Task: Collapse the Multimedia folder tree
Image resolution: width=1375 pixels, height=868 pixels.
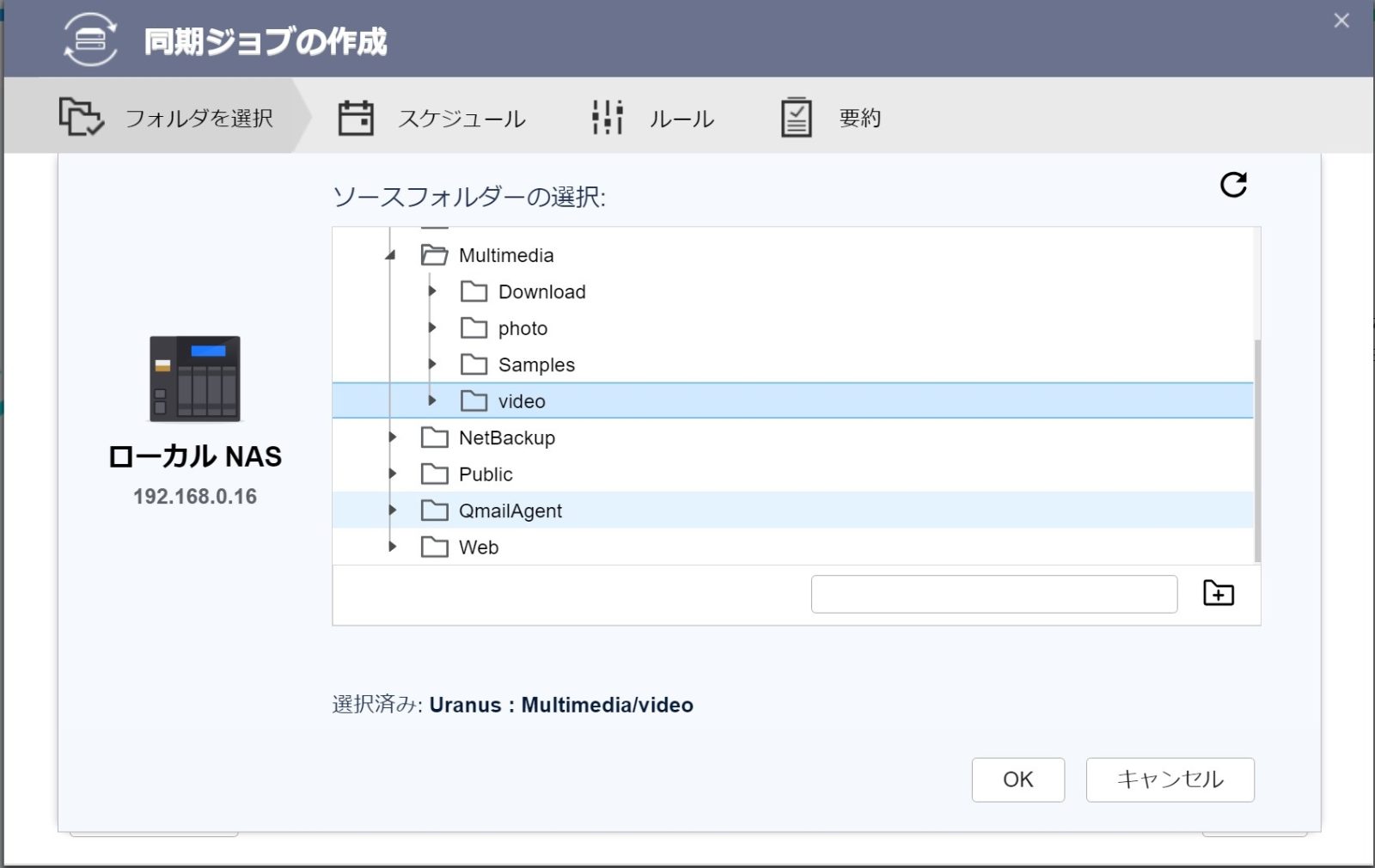Action: click(x=391, y=255)
